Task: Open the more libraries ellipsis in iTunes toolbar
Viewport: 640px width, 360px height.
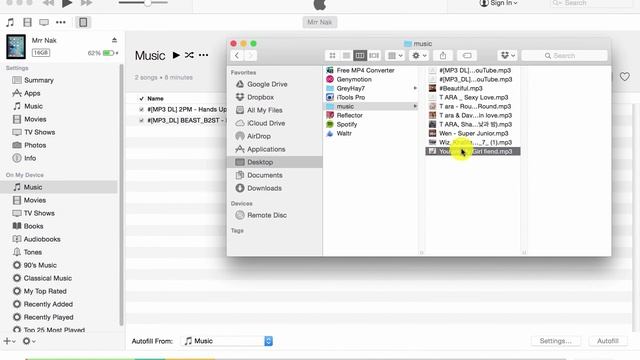Action: [x=61, y=22]
